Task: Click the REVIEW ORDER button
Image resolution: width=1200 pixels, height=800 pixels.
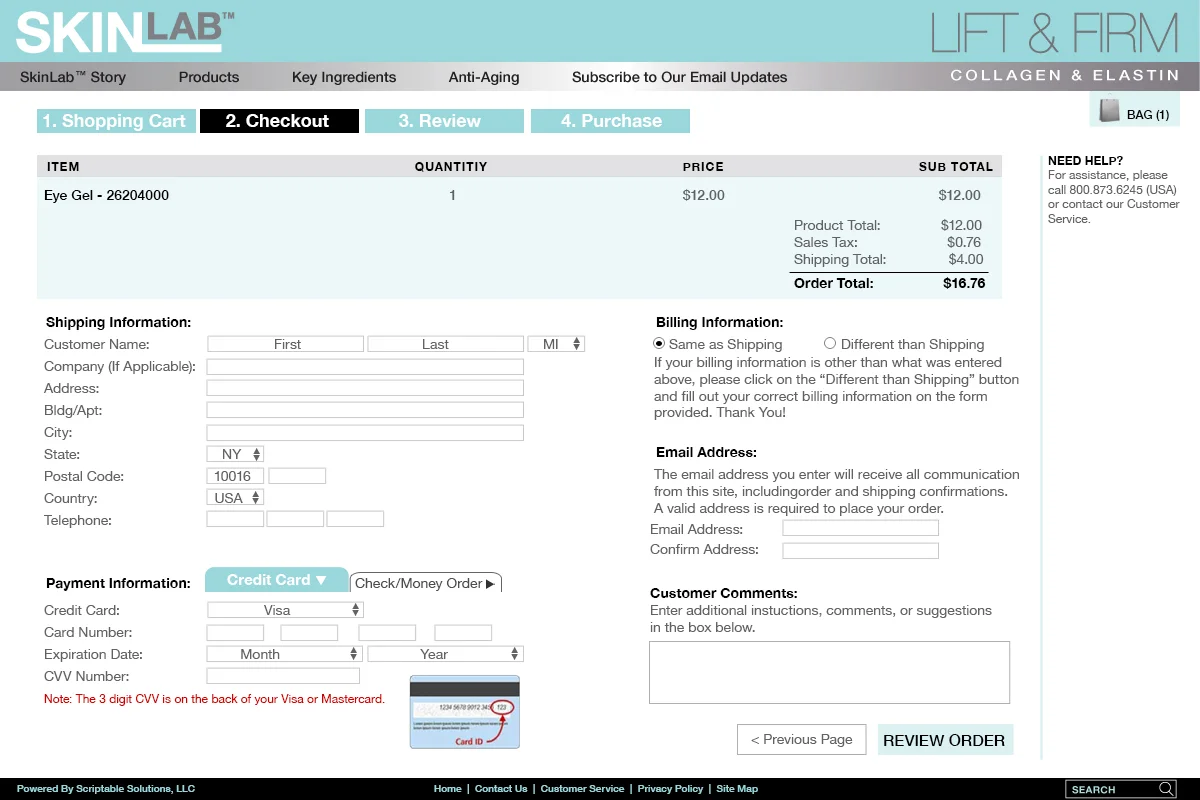Action: [x=944, y=740]
